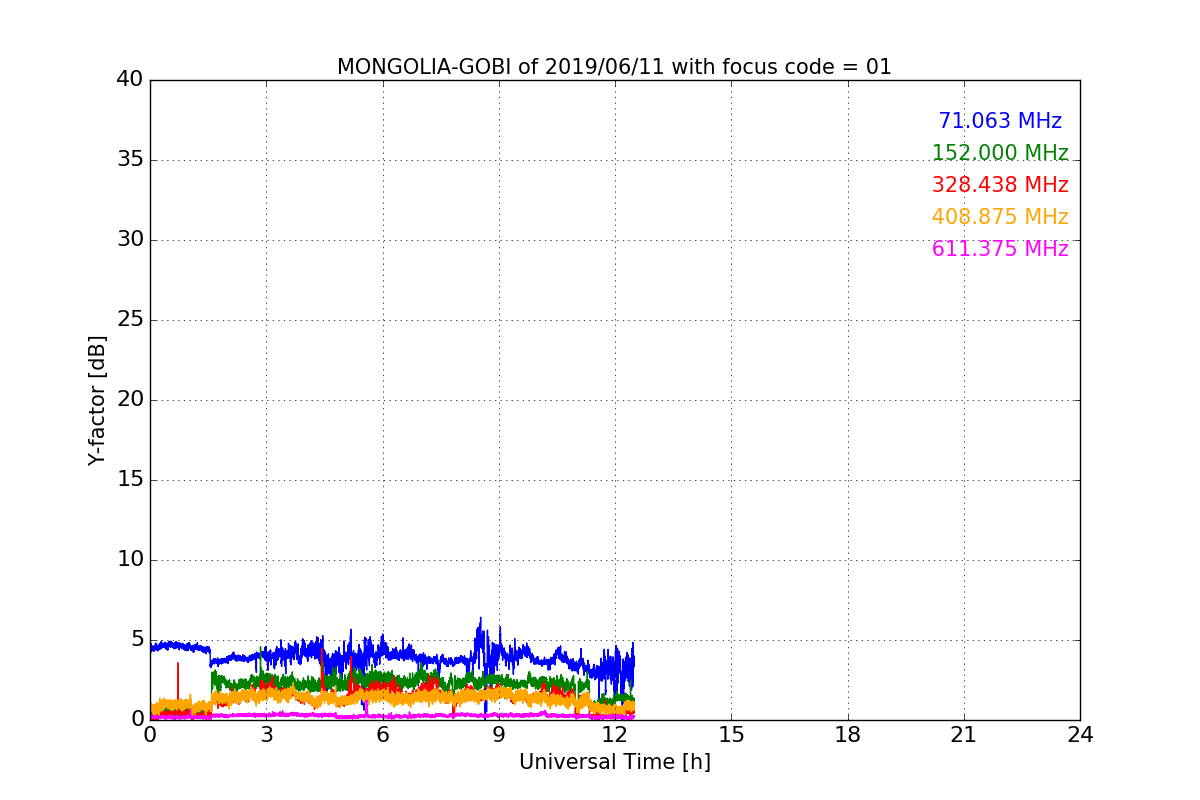This screenshot has height=800, width=1200.
Task: Select the 152.000 MHz legend label
Action: [1000, 153]
